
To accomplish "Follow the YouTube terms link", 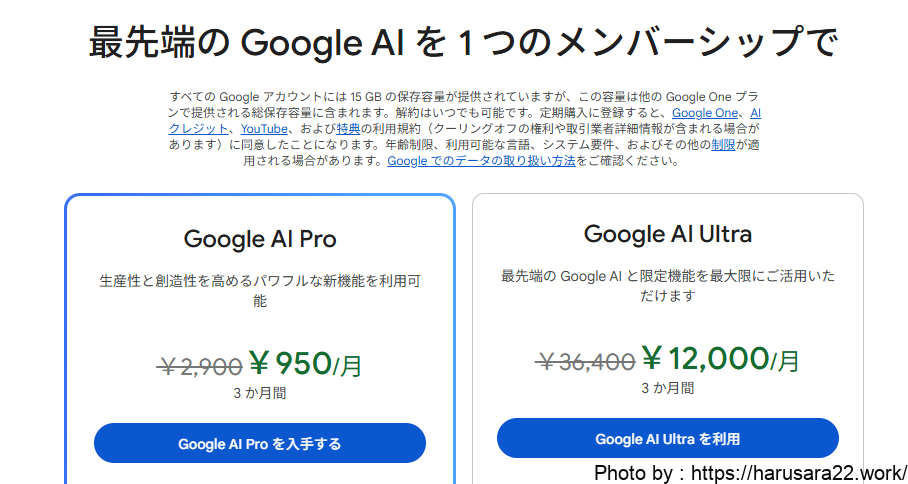I will (x=265, y=129).
